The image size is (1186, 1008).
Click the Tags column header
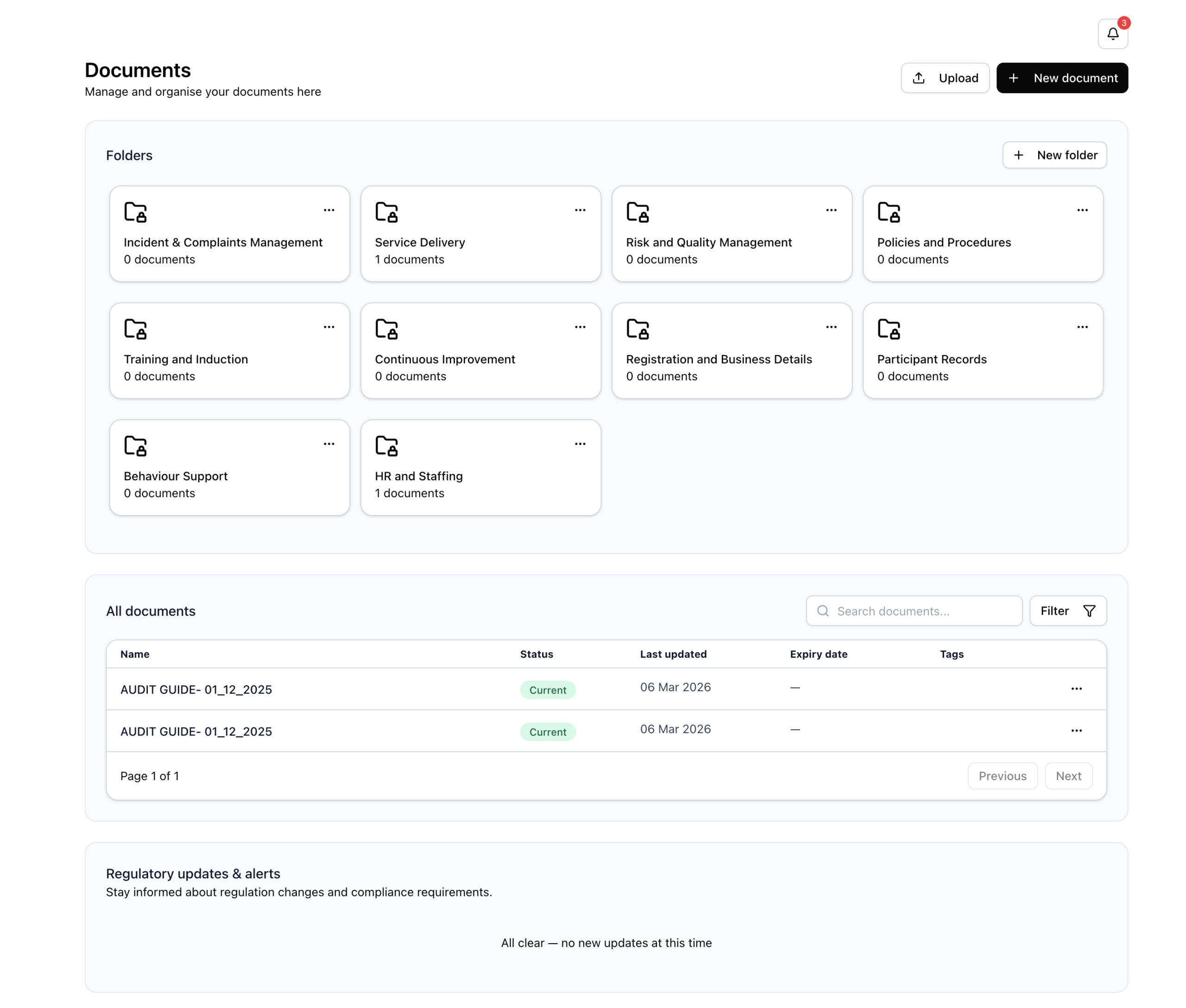tap(952, 654)
